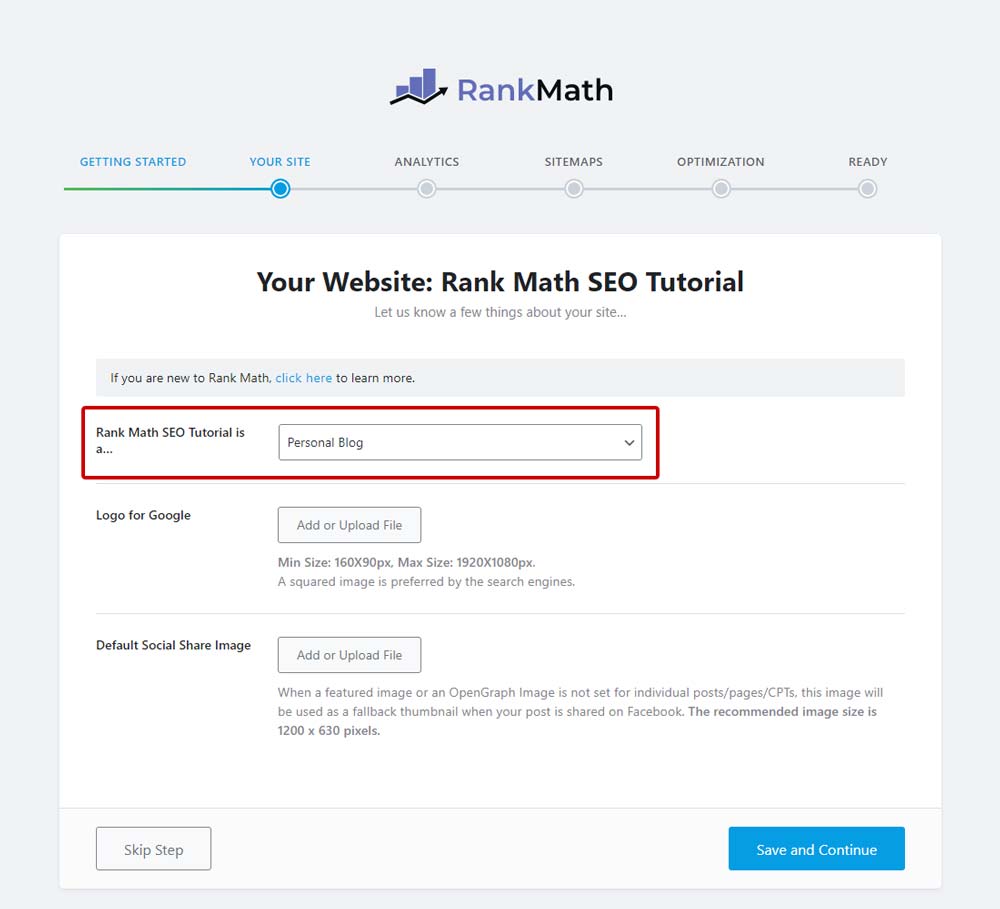Click the Analytics step circle
The image size is (1000, 909).
427,188
